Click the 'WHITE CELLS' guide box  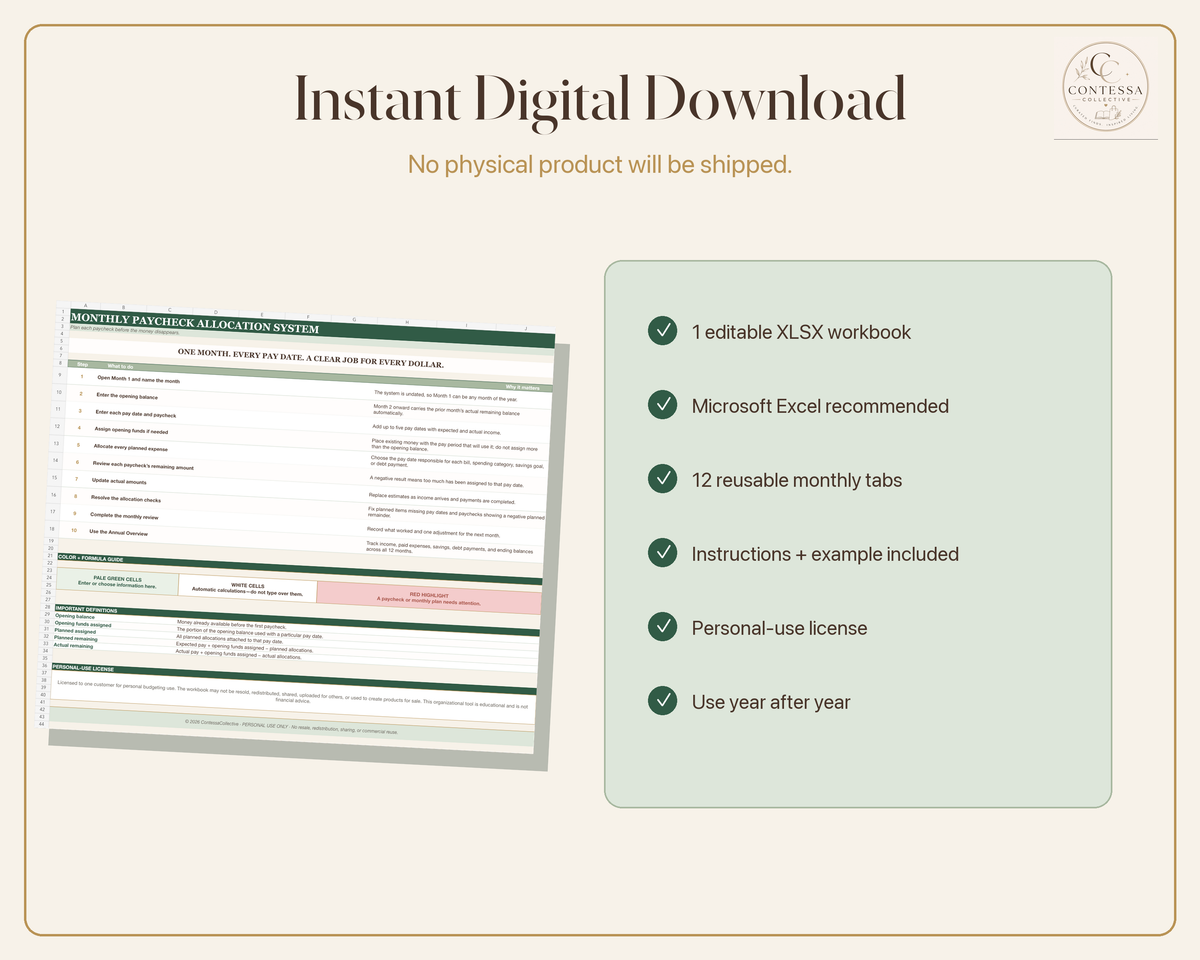247,589
